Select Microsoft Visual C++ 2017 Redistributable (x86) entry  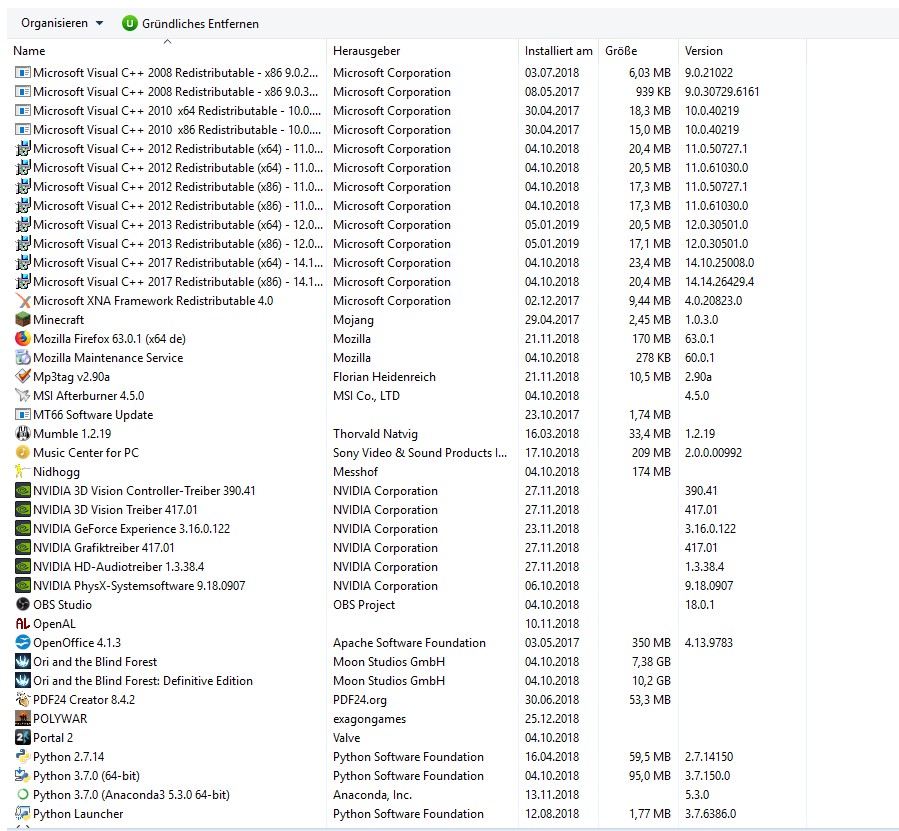[178, 282]
